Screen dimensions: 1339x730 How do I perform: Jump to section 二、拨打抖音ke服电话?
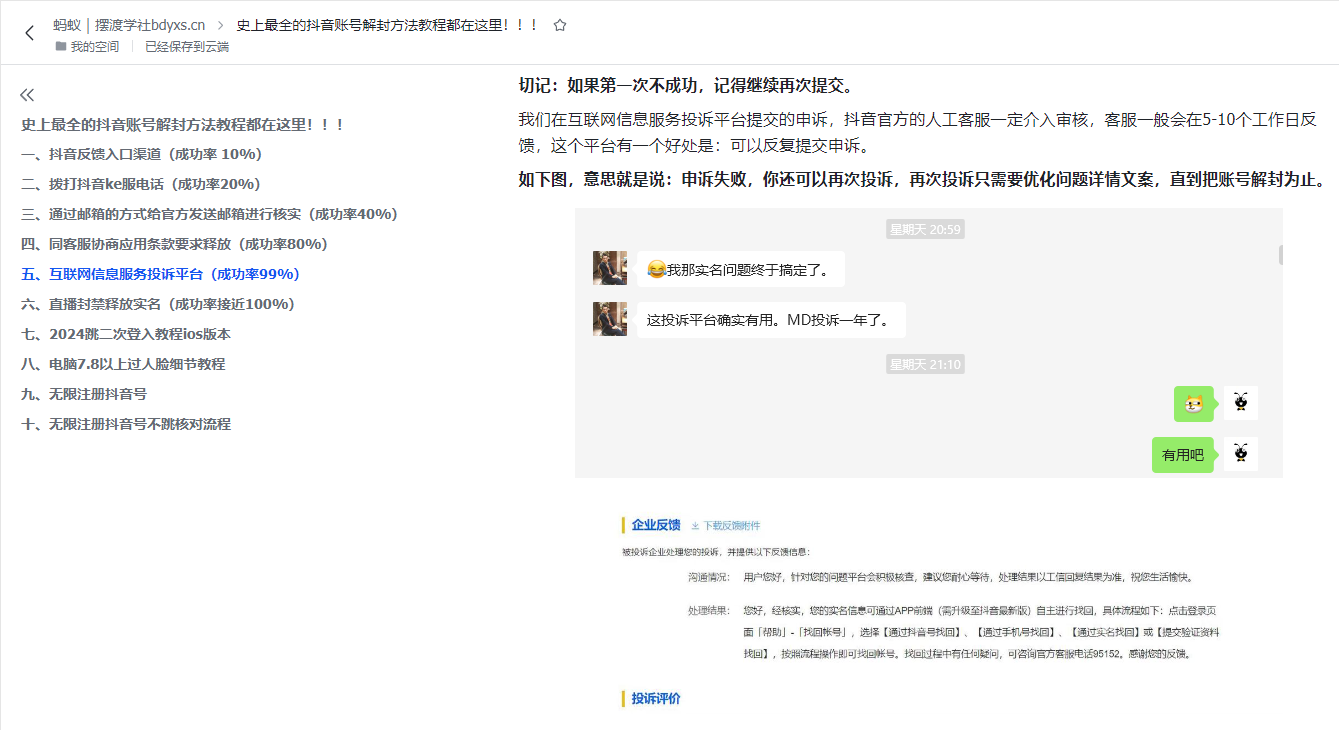tap(141, 185)
